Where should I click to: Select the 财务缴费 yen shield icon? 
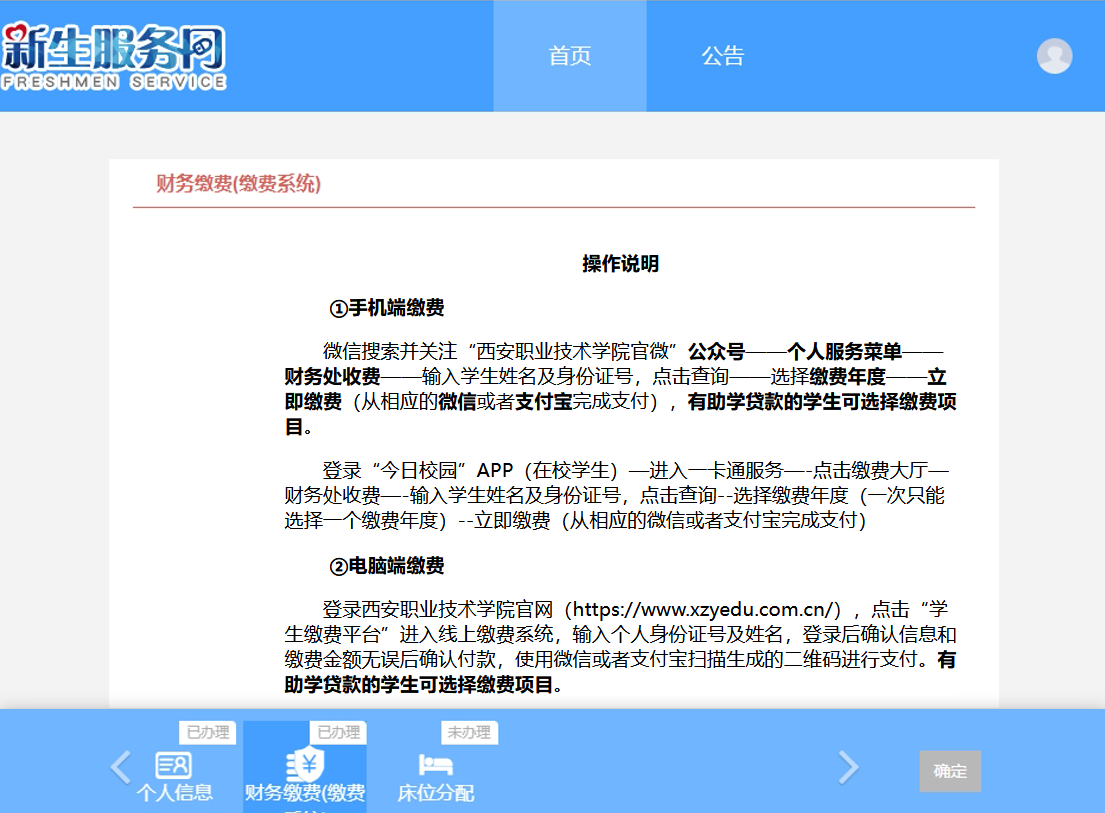pos(304,765)
